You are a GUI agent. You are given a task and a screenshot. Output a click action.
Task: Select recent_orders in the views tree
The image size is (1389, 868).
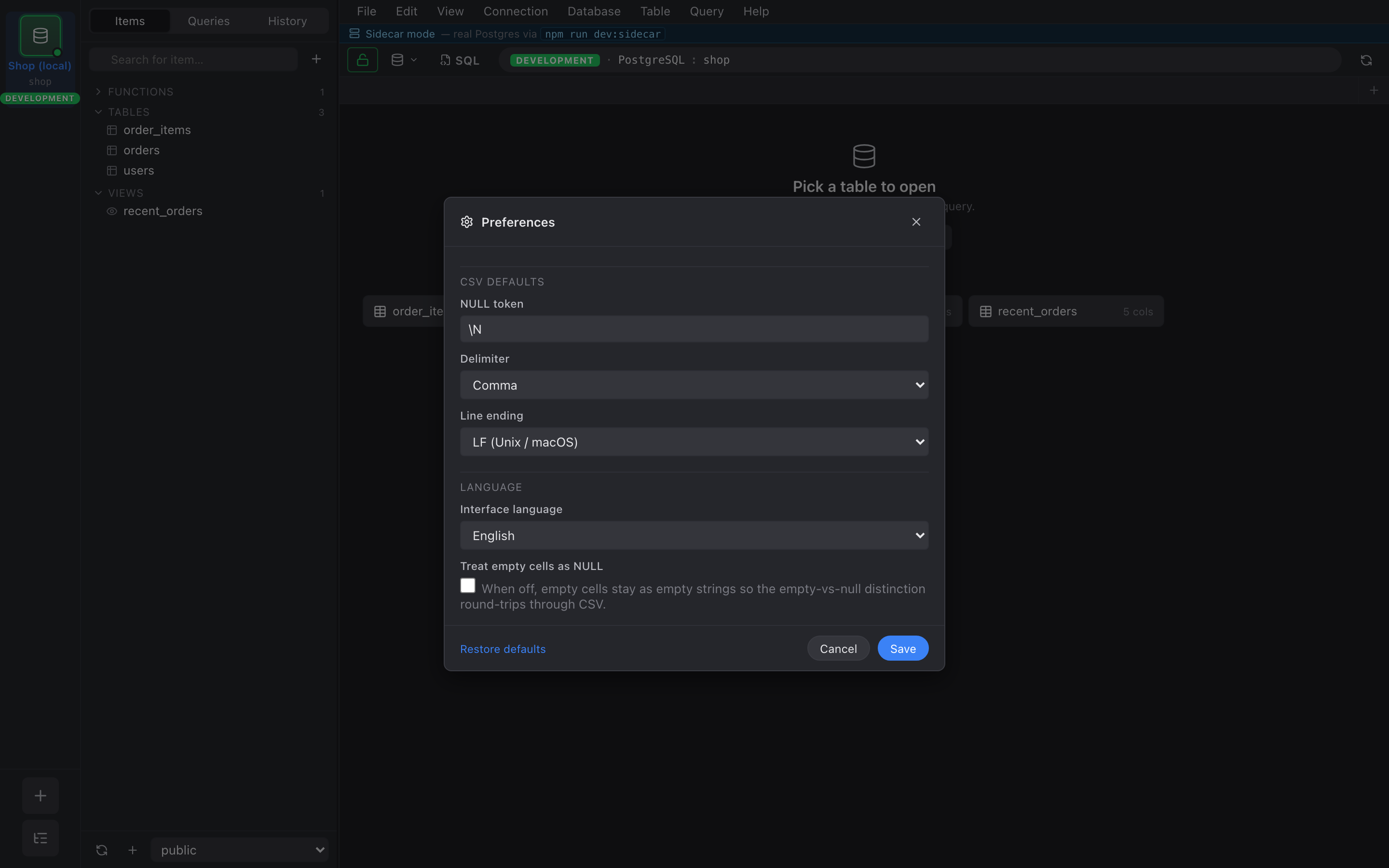click(163, 211)
